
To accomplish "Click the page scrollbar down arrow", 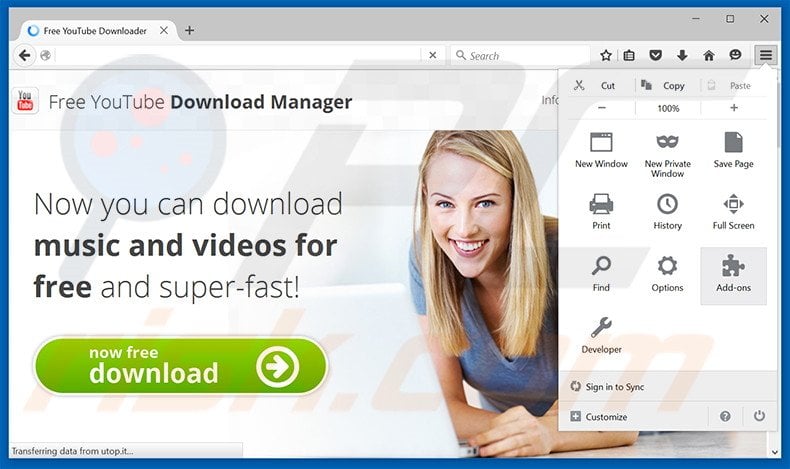I will 775,452.
